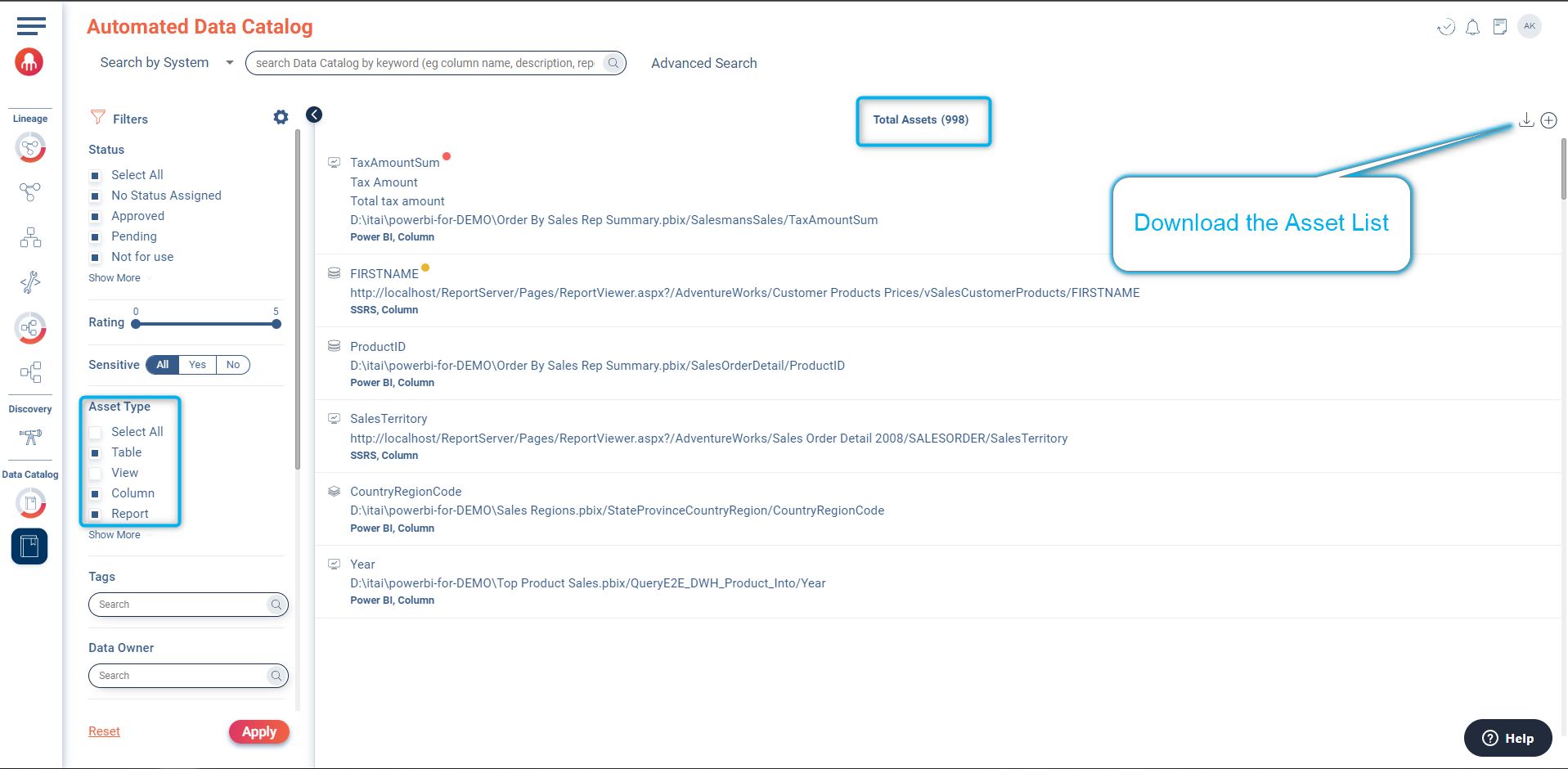This screenshot has width=1568, height=769.
Task: Click the Reset filters link
Action: pyautogui.click(x=104, y=731)
